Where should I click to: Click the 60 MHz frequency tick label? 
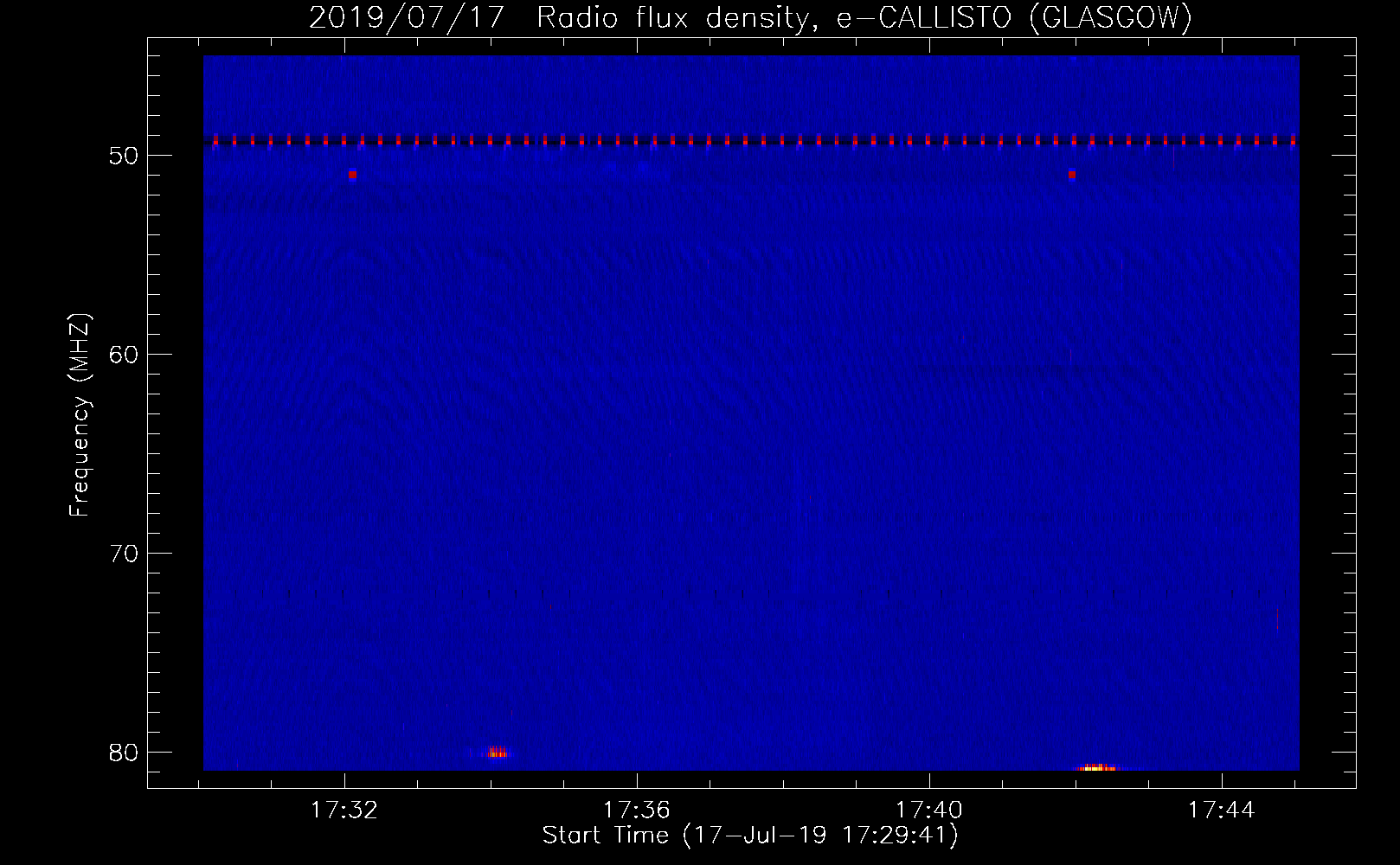[124, 355]
